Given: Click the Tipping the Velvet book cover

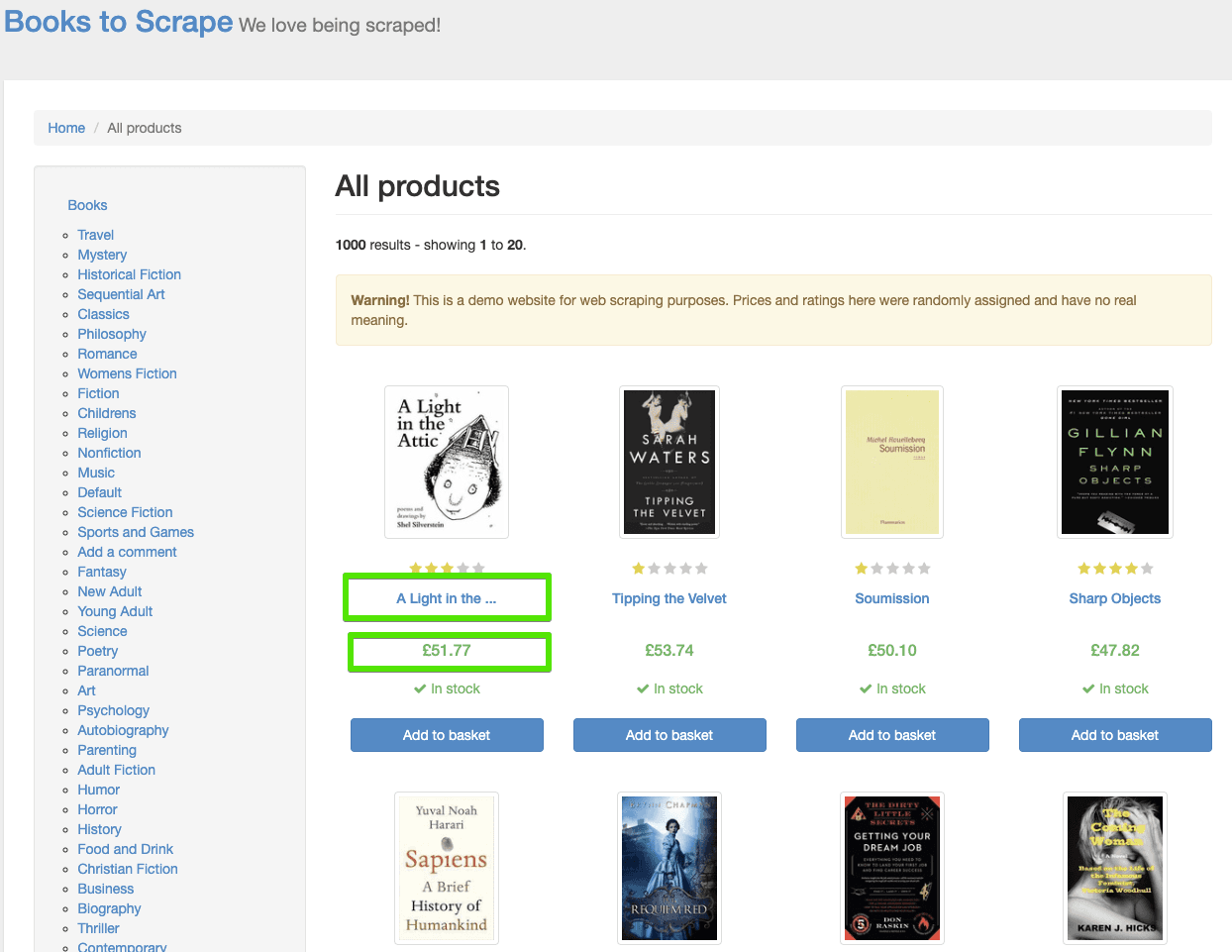Looking at the screenshot, I should pyautogui.click(x=668, y=462).
